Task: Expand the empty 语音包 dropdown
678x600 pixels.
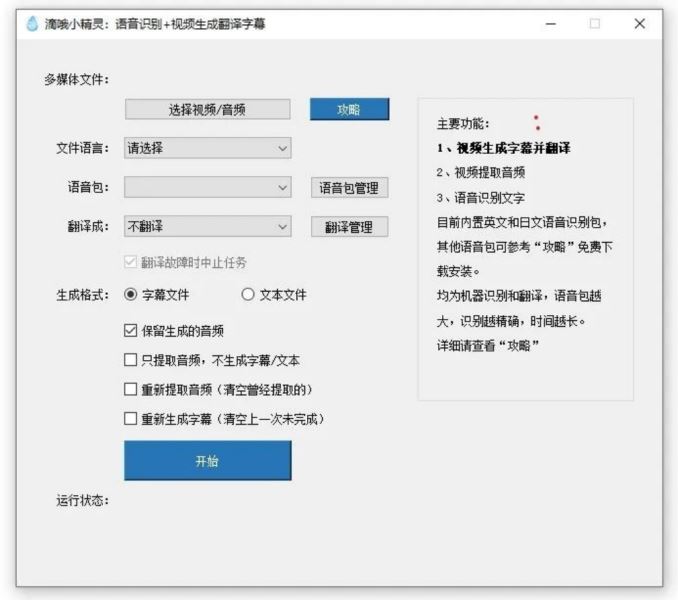Action: point(208,187)
